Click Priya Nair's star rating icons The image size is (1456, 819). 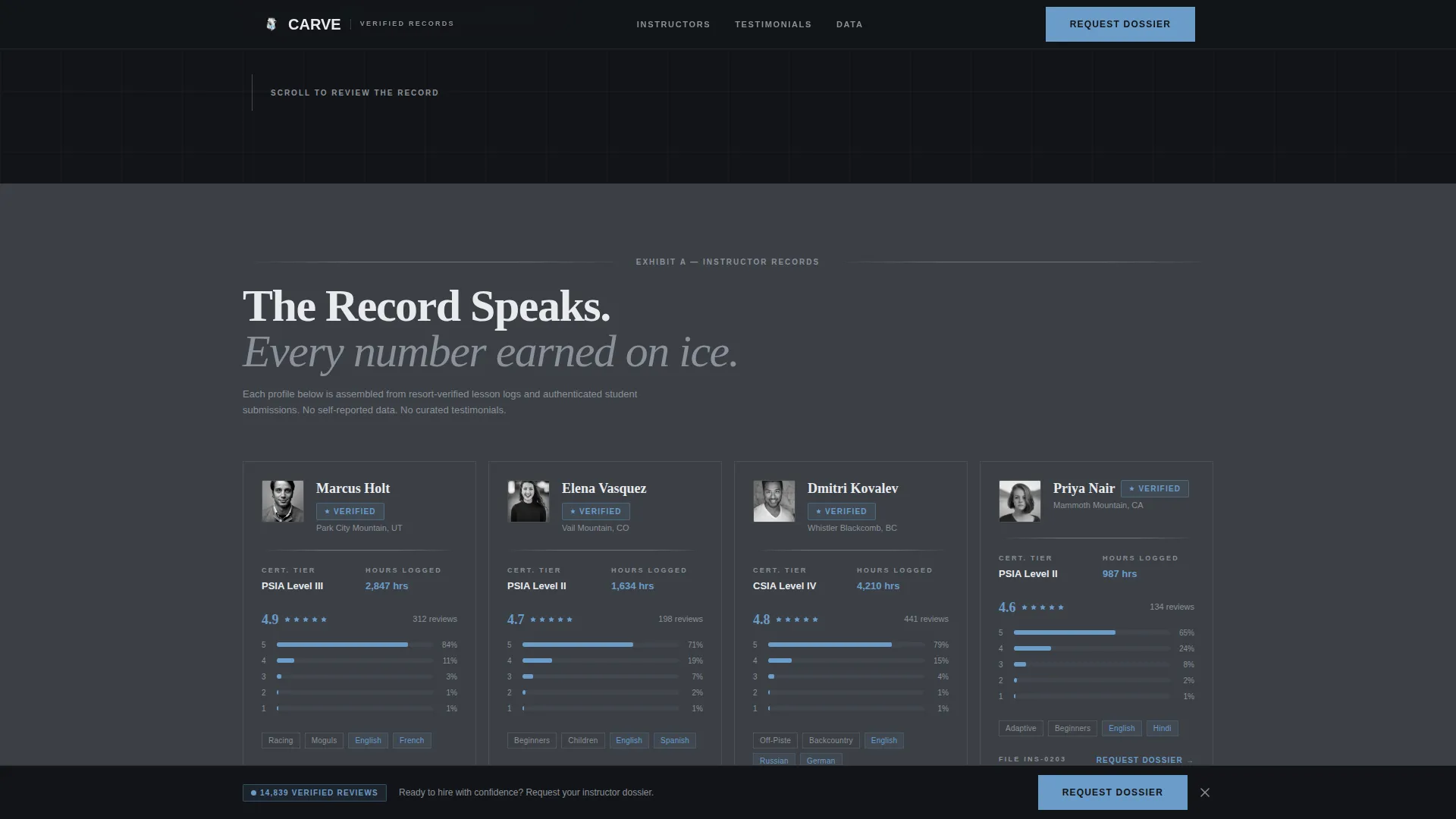click(1043, 607)
